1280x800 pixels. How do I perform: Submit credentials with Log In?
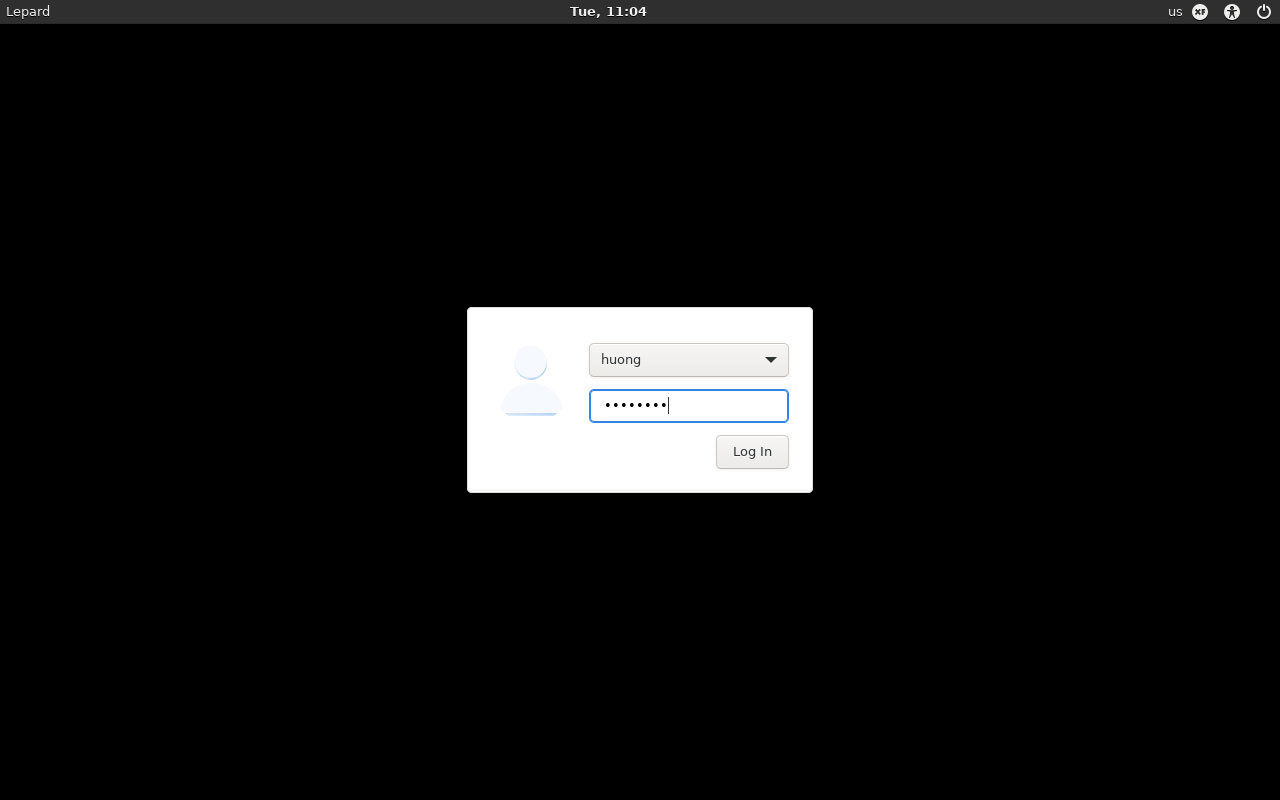click(752, 452)
